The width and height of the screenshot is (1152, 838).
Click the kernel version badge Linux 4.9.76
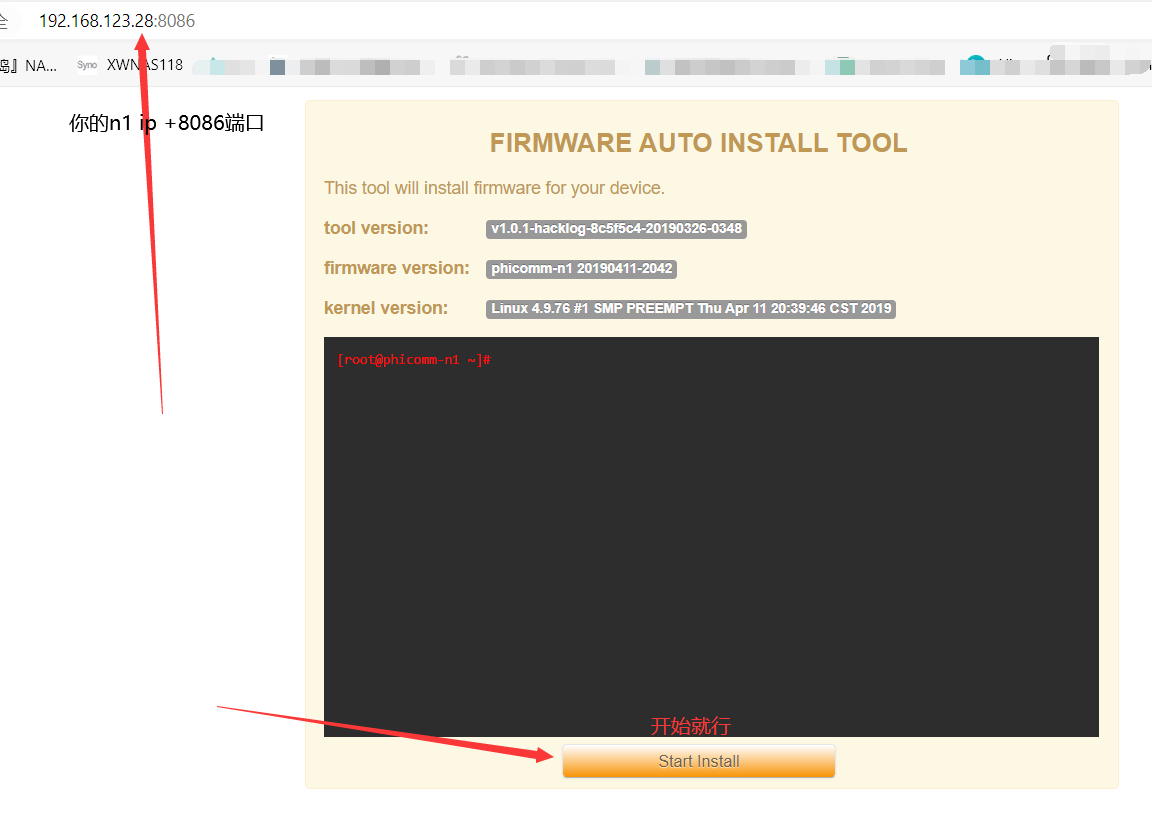click(690, 309)
